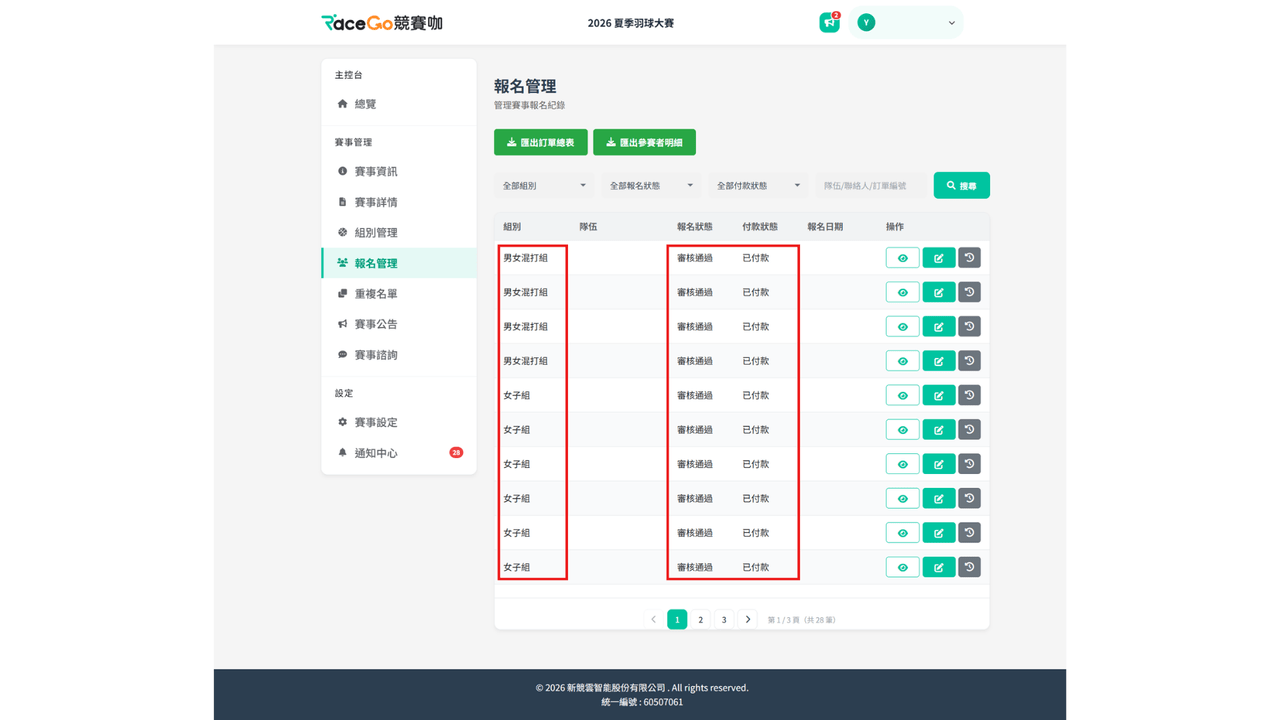
Task: Open 通知中心 with 28 notifications
Action: [x=399, y=453]
